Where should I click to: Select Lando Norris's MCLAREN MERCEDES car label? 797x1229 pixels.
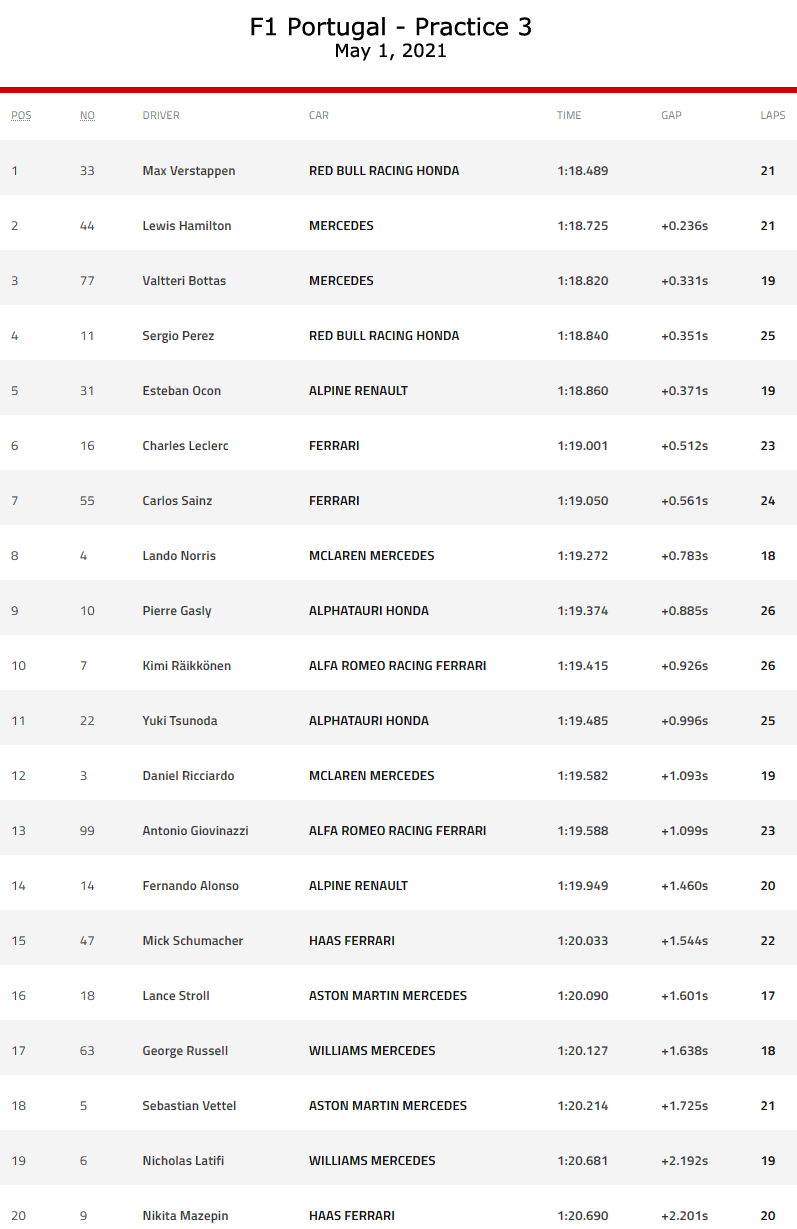click(371, 556)
